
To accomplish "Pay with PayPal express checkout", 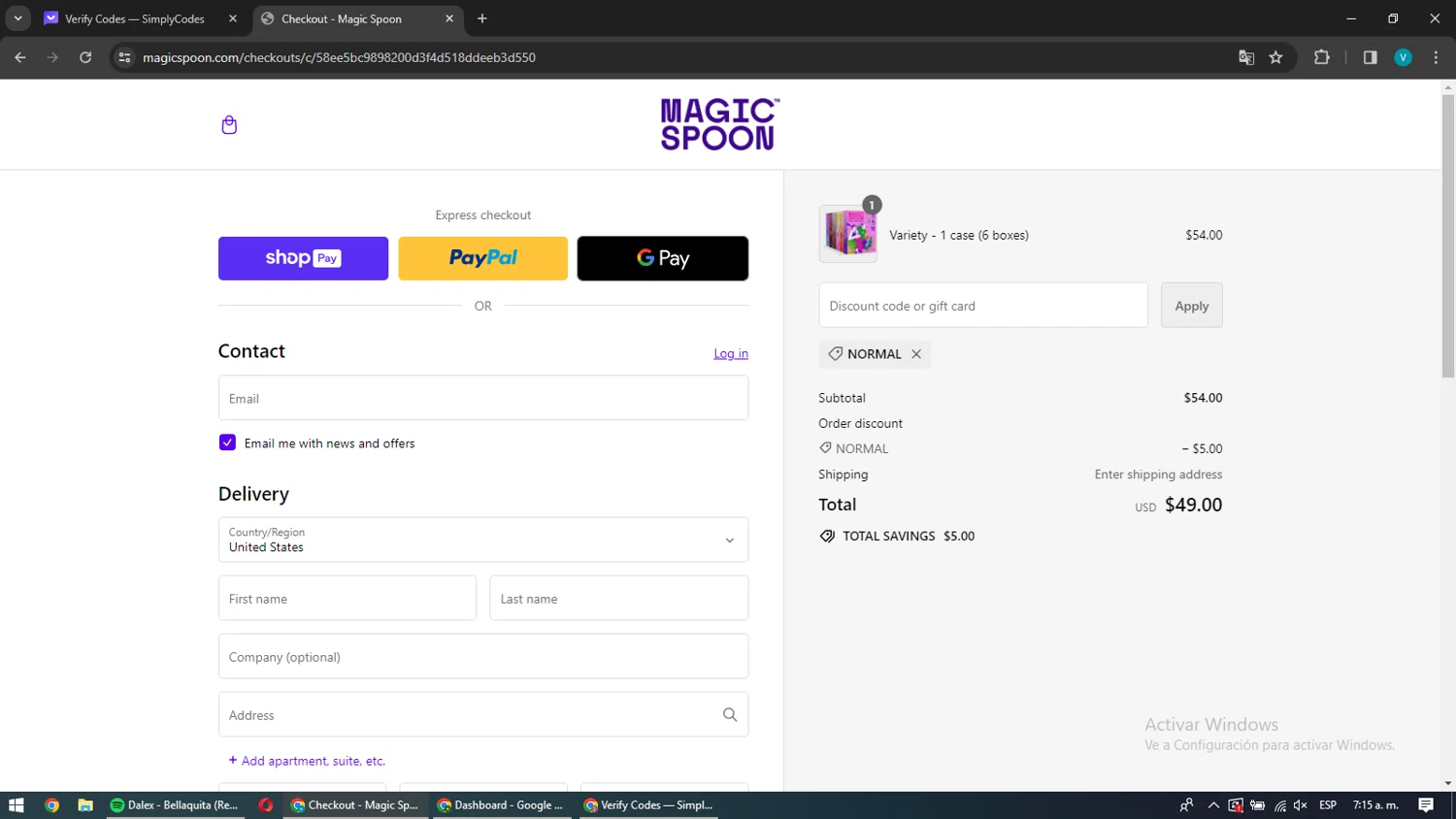I will pyautogui.click(x=482, y=258).
